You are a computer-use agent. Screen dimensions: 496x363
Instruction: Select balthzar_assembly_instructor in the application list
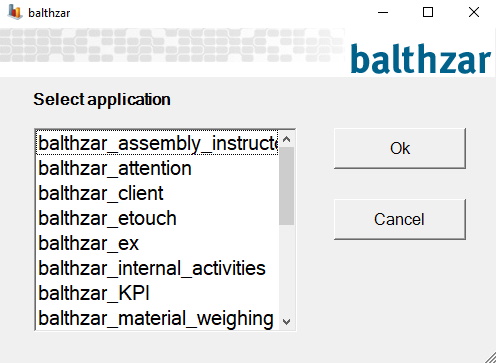157,143
